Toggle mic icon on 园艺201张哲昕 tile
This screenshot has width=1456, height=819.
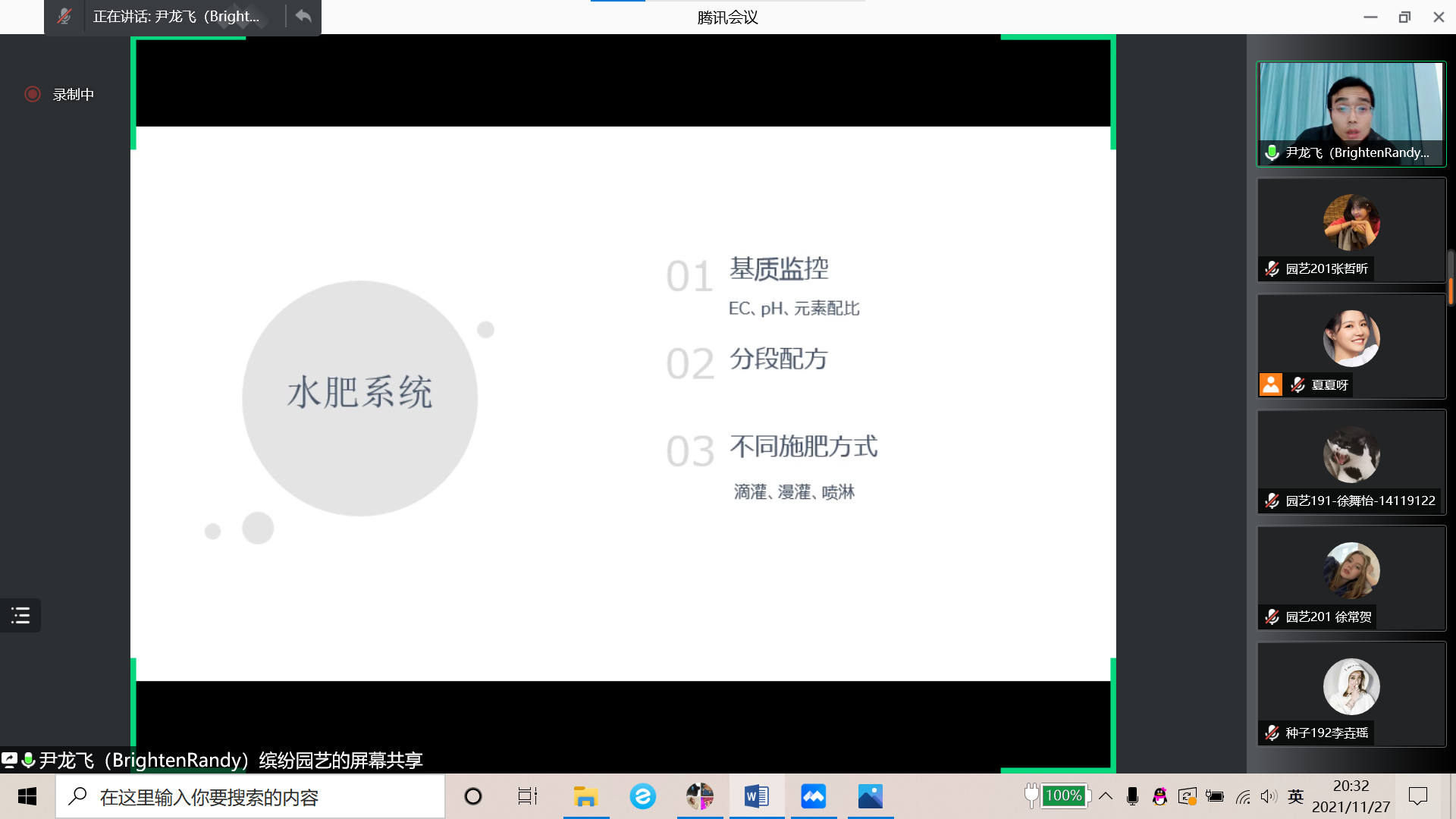tap(1272, 268)
